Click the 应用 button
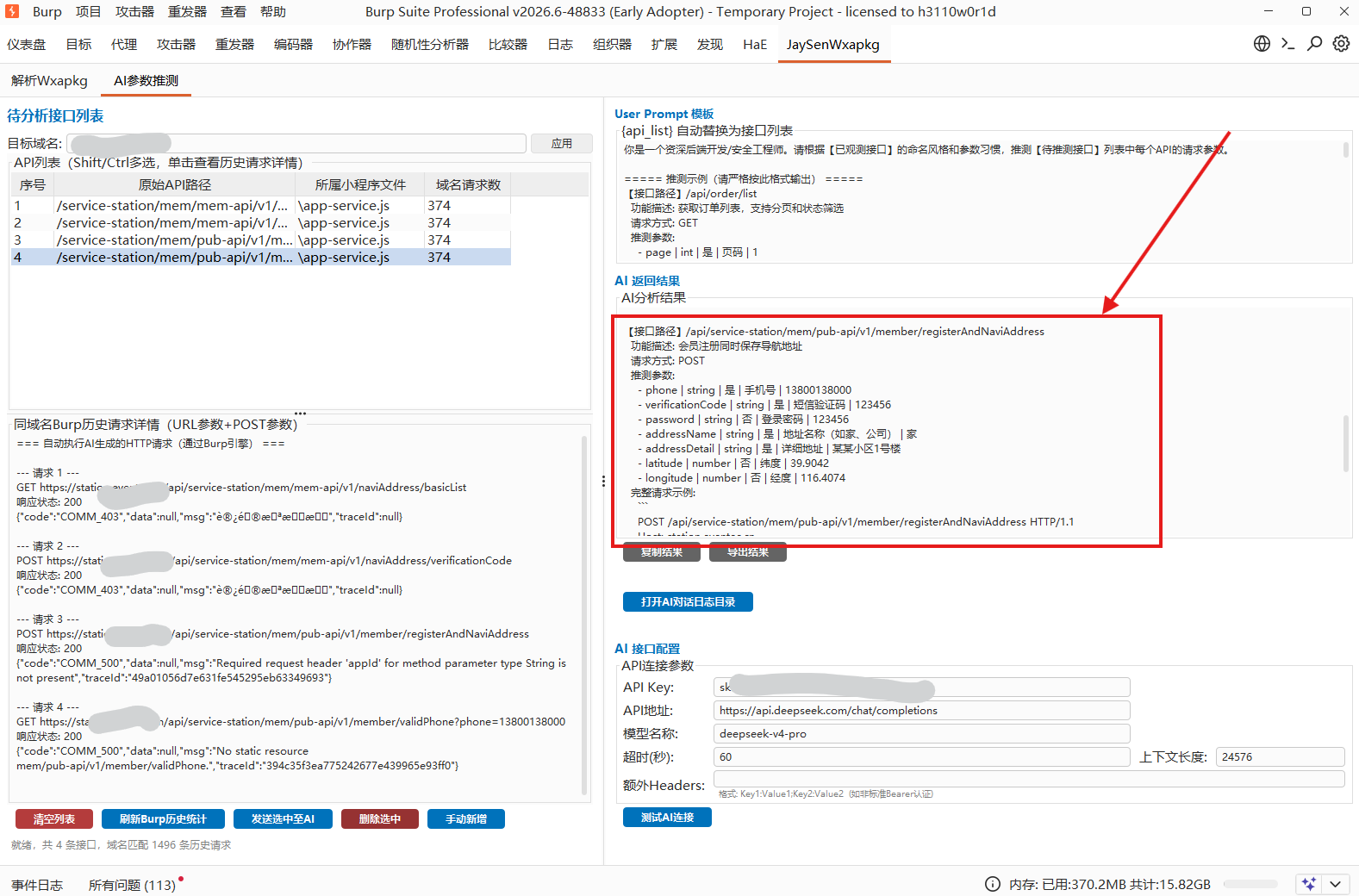The height and width of the screenshot is (896, 1359). tap(562, 144)
